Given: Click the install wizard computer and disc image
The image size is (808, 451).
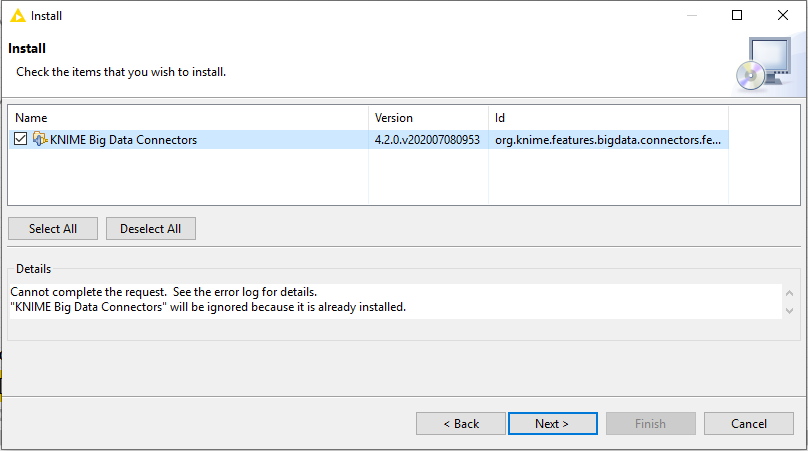Looking at the screenshot, I should point(764,64).
